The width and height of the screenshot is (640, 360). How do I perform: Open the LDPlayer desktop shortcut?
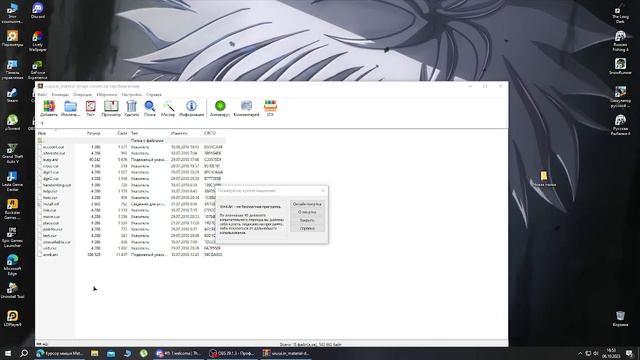[12, 318]
